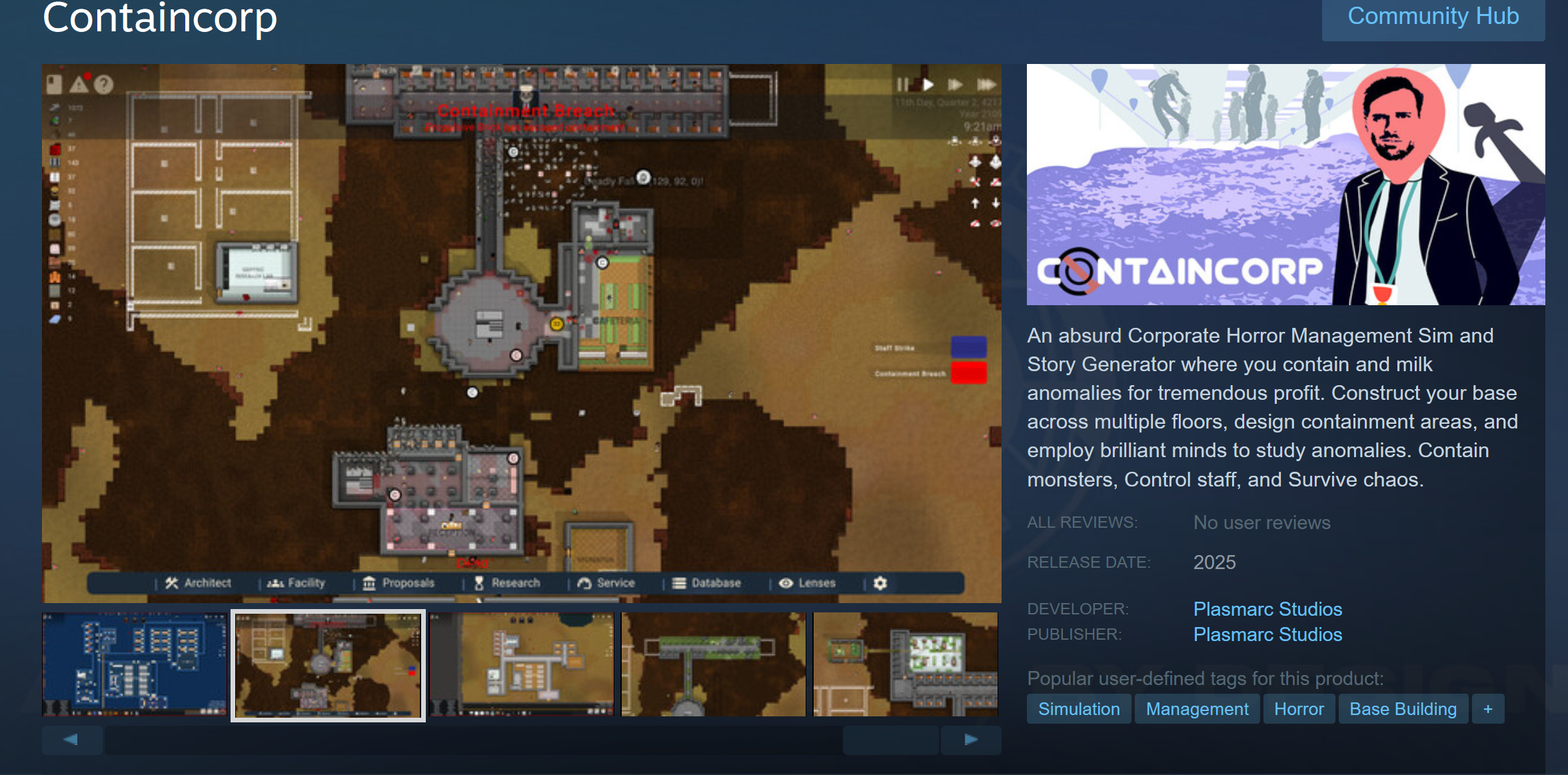Click the red 'Containment Breach' alert in screenshot

coord(525,111)
